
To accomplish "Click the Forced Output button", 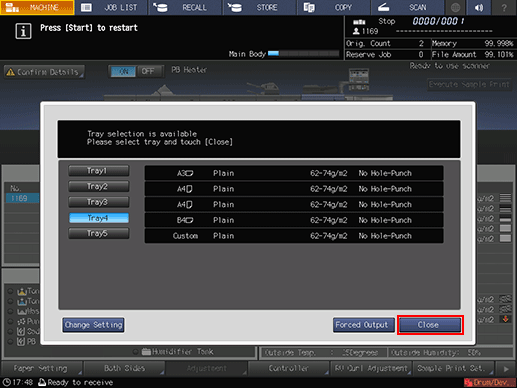I will pos(363,325).
